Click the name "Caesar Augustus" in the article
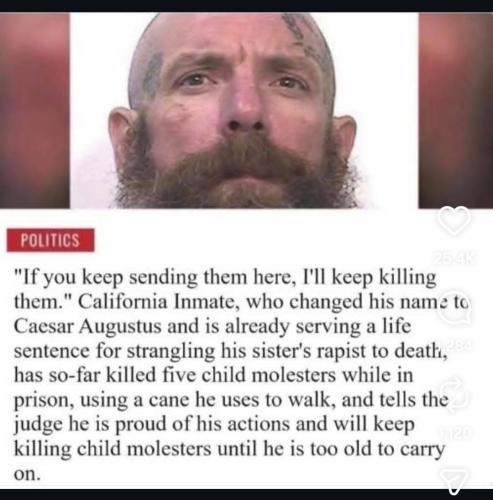Viewport: 493px width, 500px height. 88,327
